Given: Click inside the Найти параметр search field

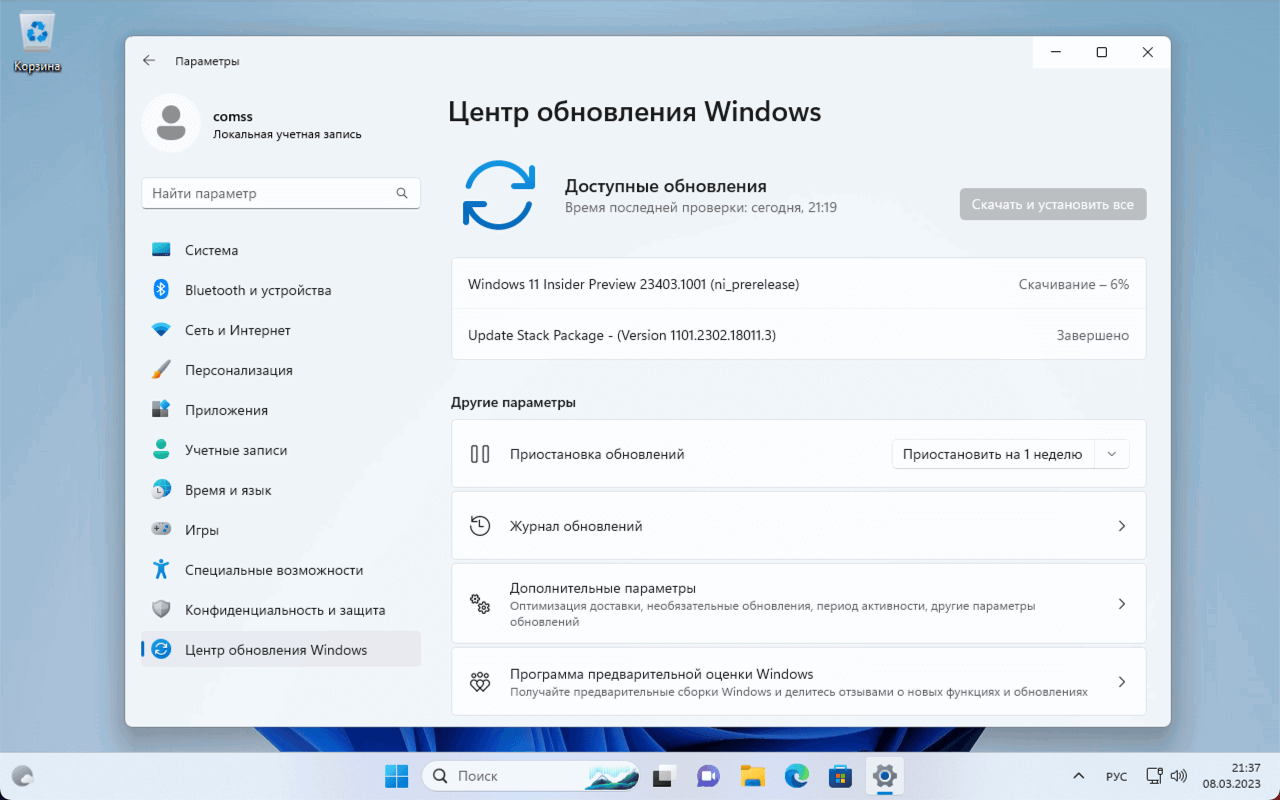Looking at the screenshot, I should (281, 192).
